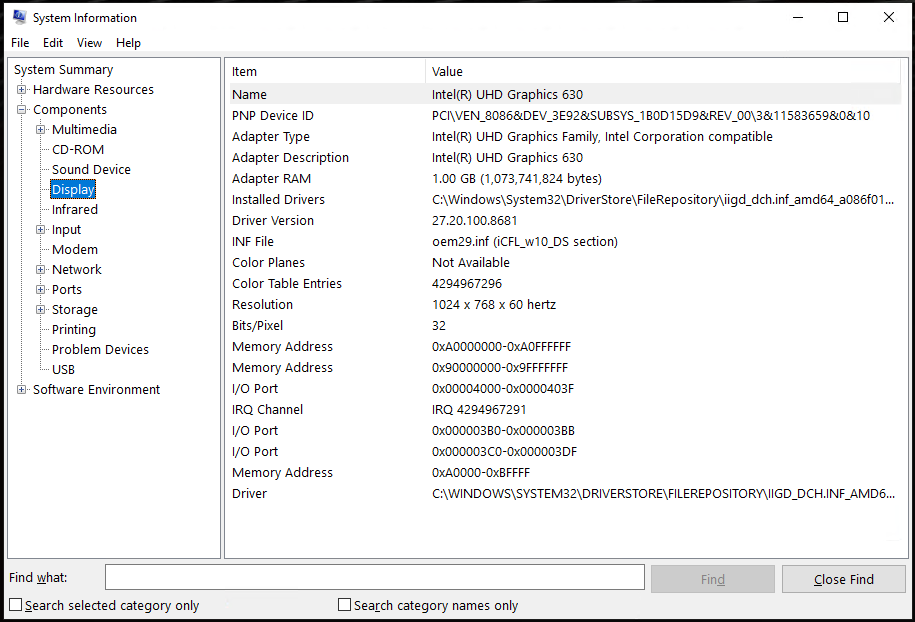
Task: Expand the Storage node
Action: (x=40, y=309)
